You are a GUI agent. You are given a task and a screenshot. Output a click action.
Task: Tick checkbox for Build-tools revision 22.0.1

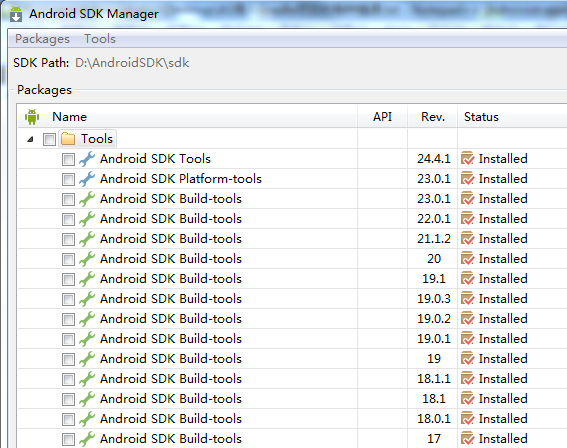pyautogui.click(x=68, y=219)
